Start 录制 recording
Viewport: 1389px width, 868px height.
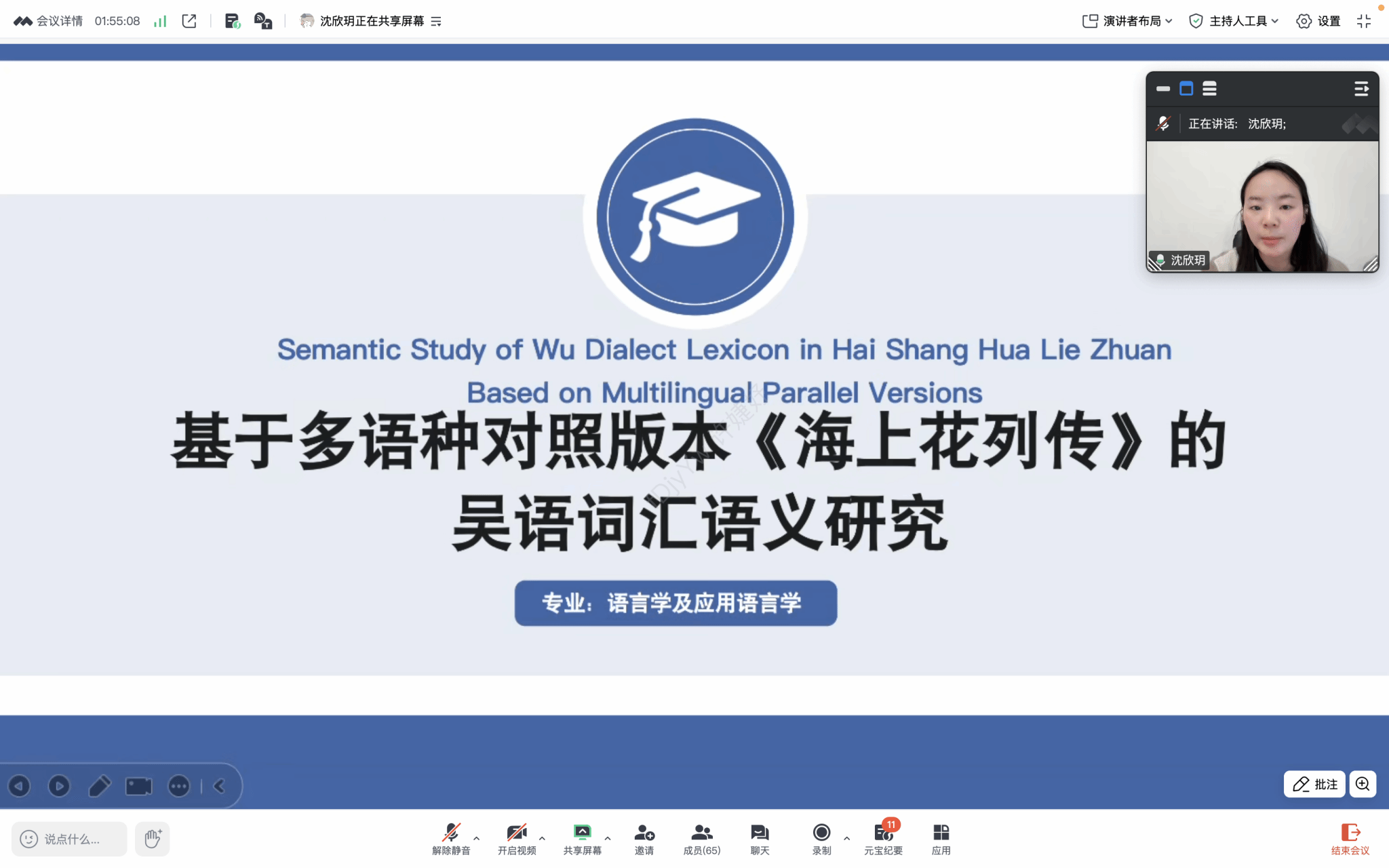(x=821, y=839)
